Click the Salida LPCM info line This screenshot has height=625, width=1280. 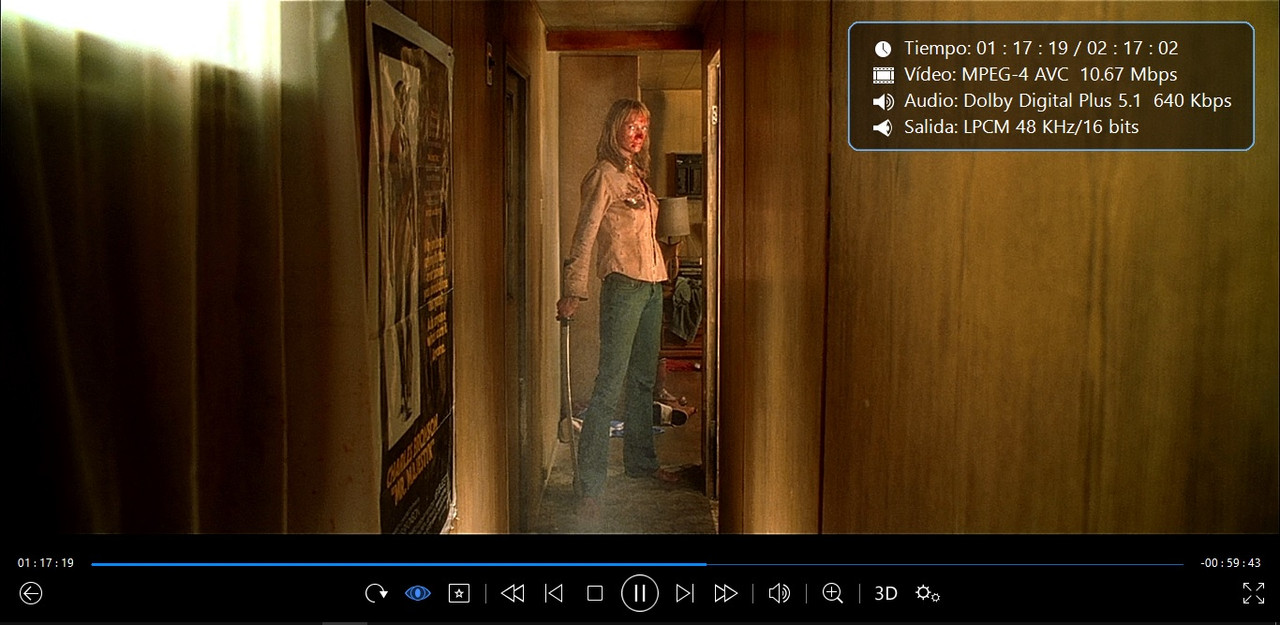coord(1006,127)
